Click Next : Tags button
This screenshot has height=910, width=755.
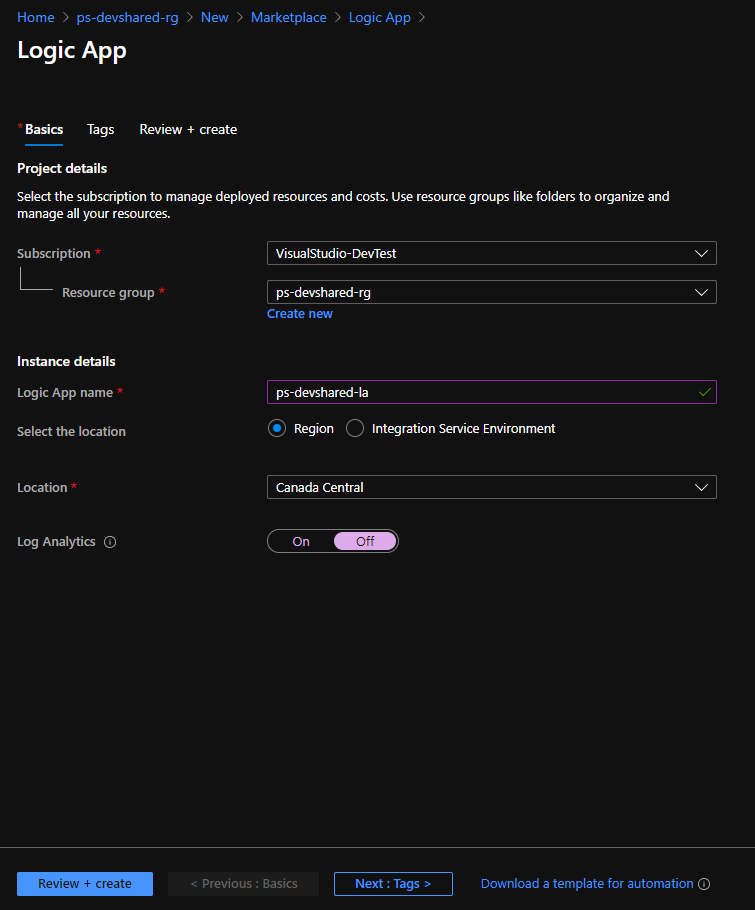(392, 884)
